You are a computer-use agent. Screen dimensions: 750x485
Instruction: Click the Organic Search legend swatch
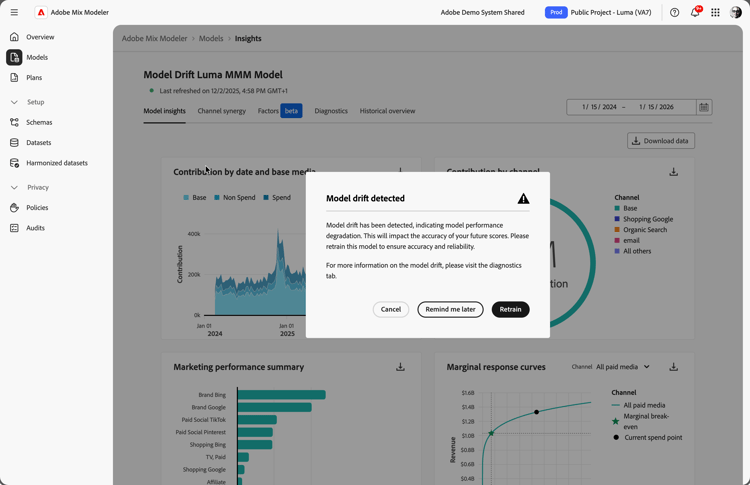point(617,230)
